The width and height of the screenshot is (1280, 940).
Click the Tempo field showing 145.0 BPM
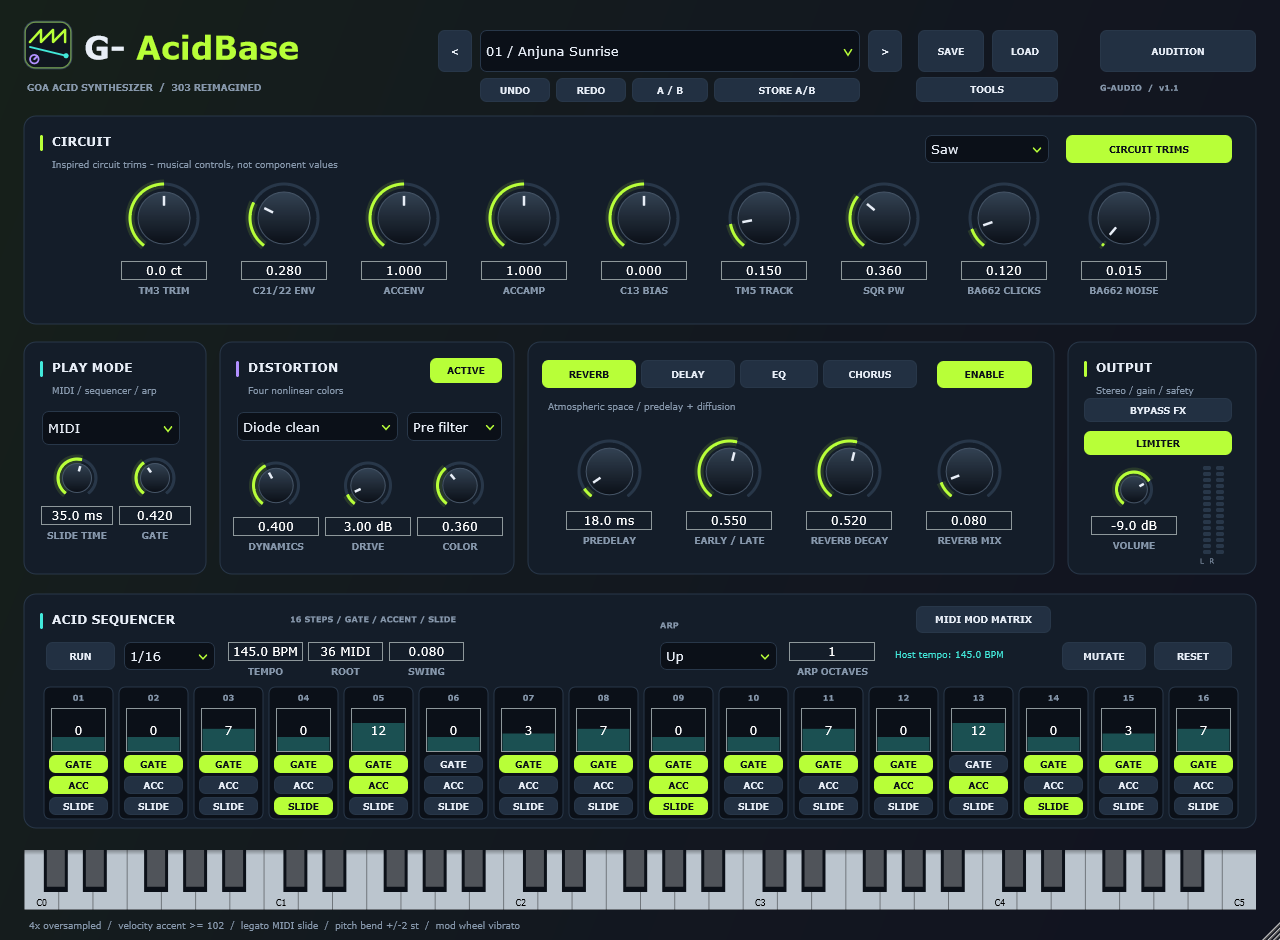[x=266, y=651]
